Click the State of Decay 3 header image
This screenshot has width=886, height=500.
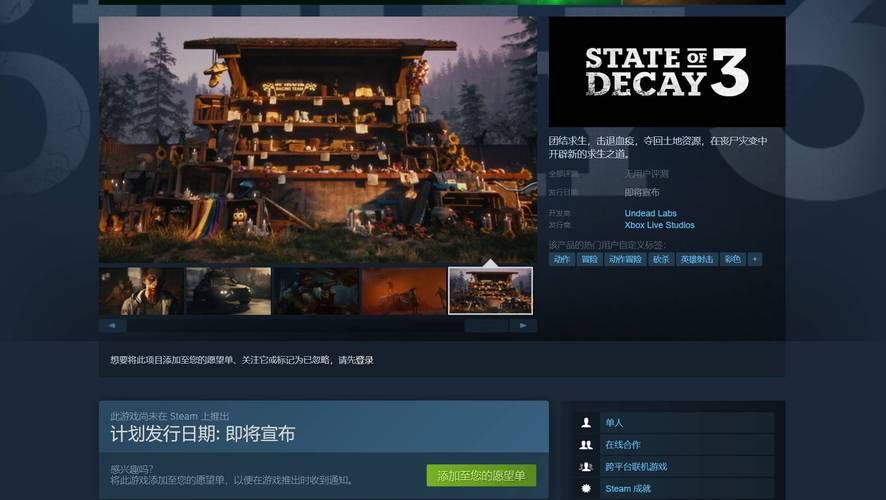[667, 72]
